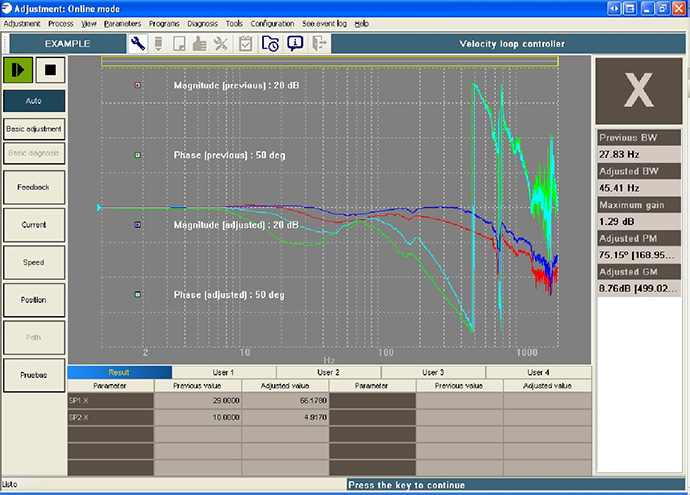690x495 pixels.
Task: Click the 27.83 Hz Previous BW value
Action: (x=639, y=154)
